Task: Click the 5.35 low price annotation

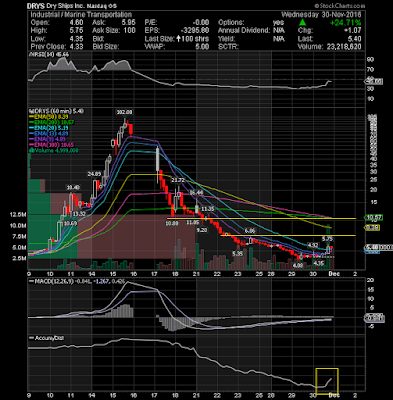Action: click(238, 254)
